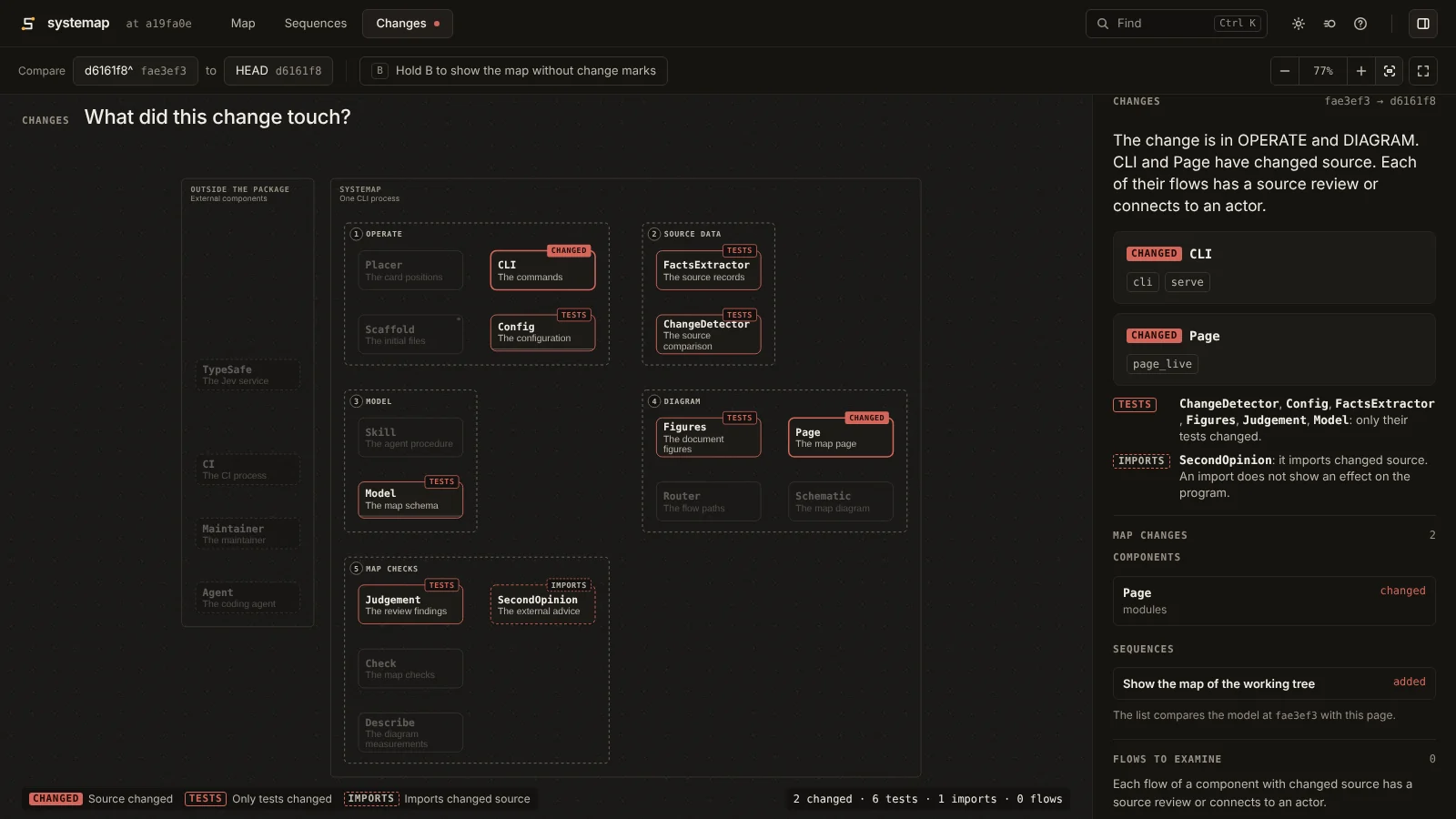Click the IMPORTS legend badge at bottom
This screenshot has width=1456, height=819.
[370, 799]
